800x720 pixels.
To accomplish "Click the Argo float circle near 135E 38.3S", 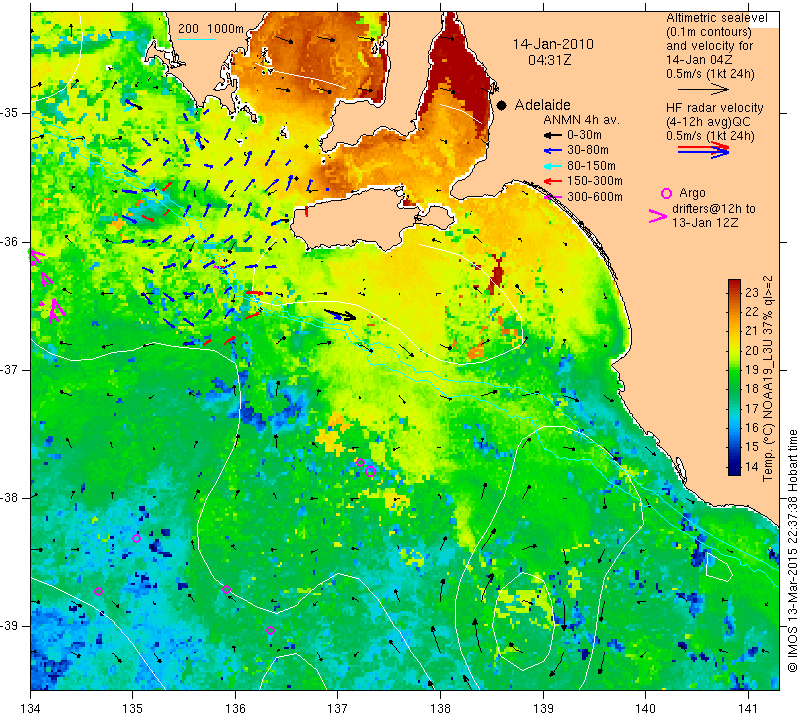I will coord(136,538).
